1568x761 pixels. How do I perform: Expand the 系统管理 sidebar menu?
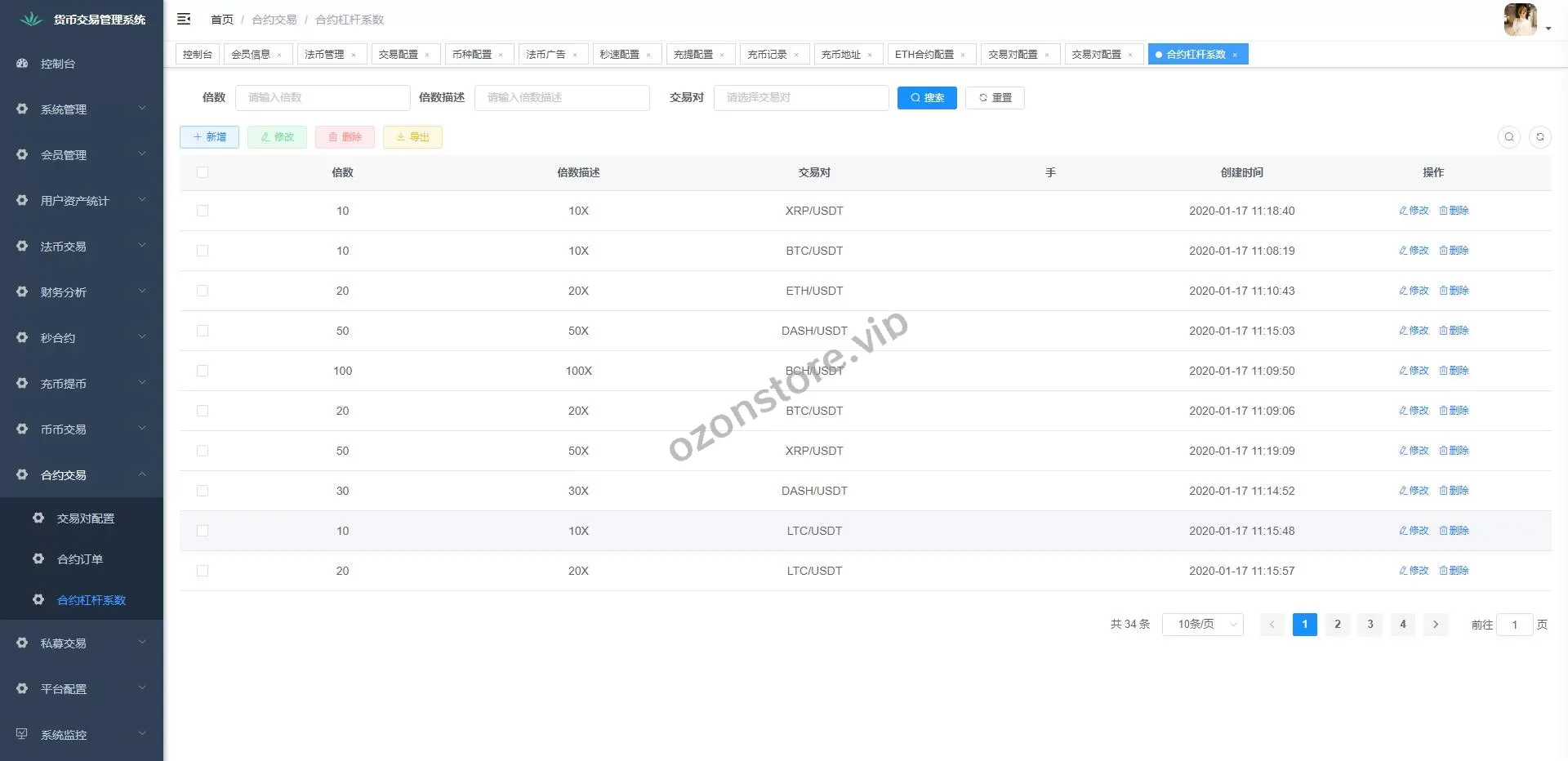click(82, 109)
